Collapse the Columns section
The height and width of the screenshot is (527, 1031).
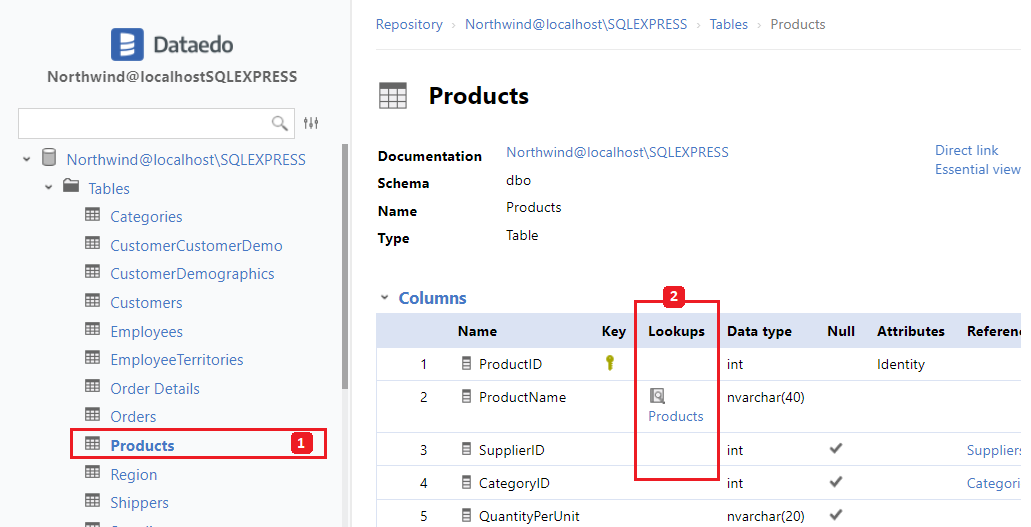point(384,298)
